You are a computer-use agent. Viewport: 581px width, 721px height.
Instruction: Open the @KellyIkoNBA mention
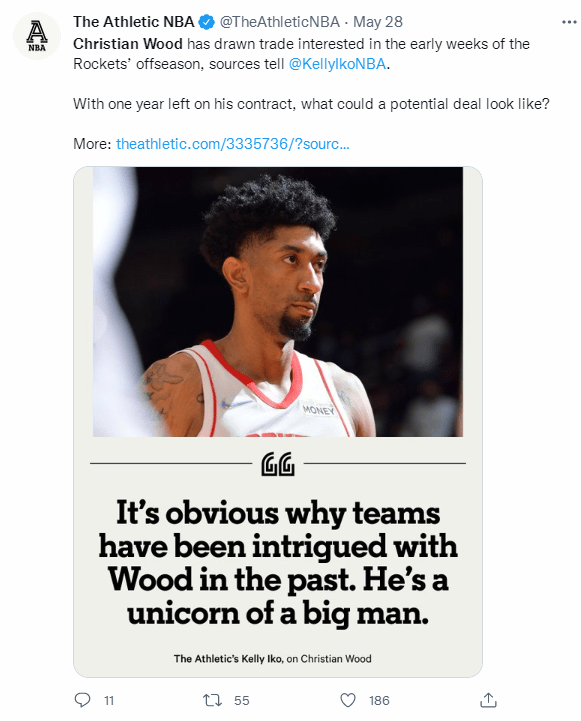(337, 64)
